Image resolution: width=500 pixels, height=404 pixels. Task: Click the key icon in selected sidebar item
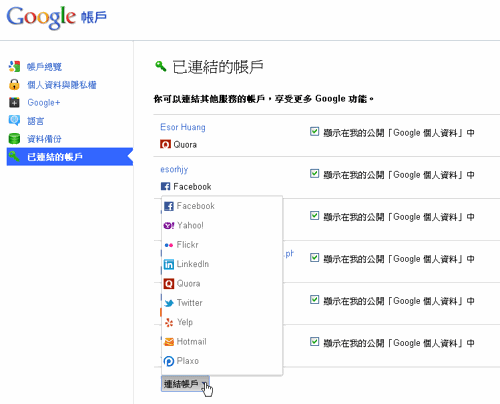tap(14, 156)
